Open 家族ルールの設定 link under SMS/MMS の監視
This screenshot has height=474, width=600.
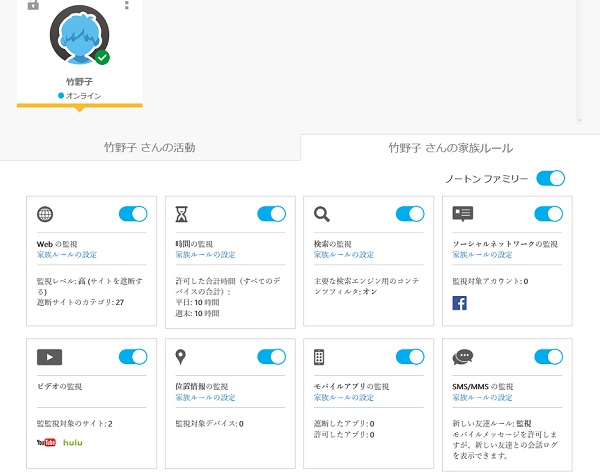click(x=482, y=397)
